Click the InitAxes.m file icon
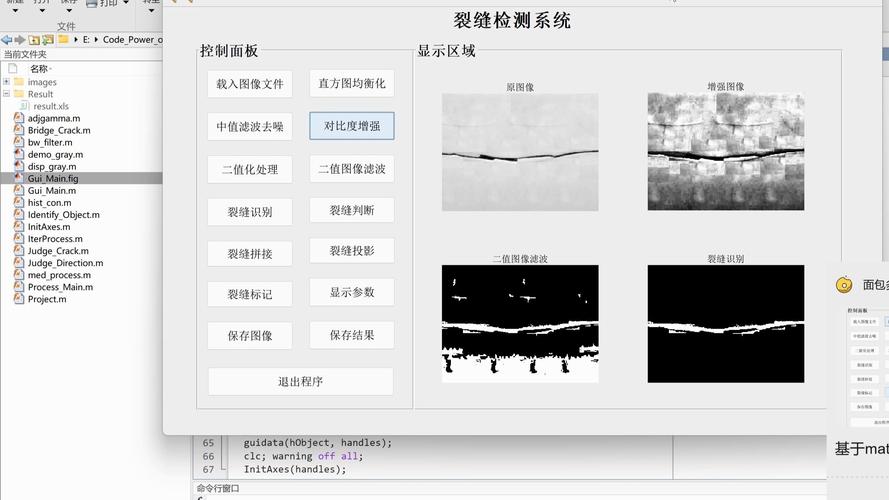This screenshot has height=500, width=889. 19,227
